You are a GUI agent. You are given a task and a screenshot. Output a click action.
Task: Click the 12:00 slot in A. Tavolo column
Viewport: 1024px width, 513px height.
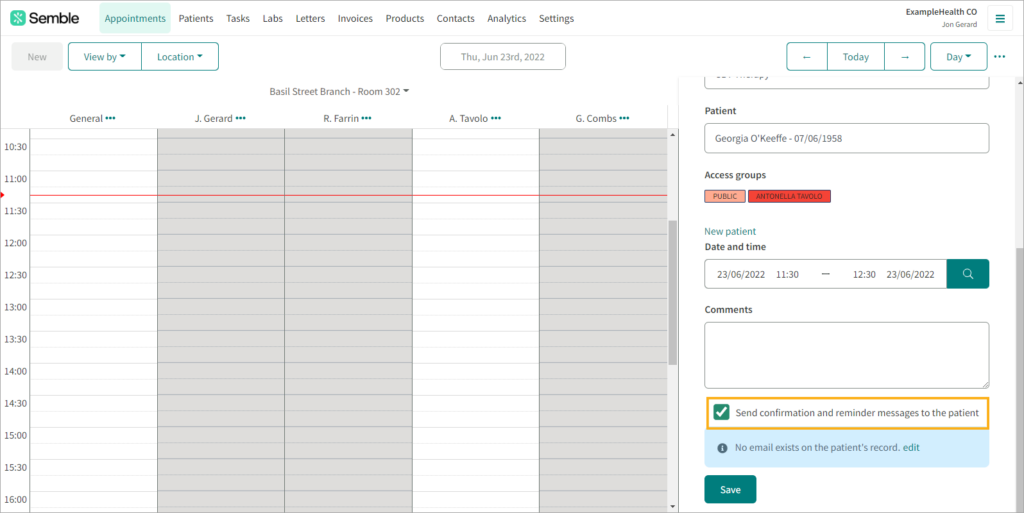[476, 243]
